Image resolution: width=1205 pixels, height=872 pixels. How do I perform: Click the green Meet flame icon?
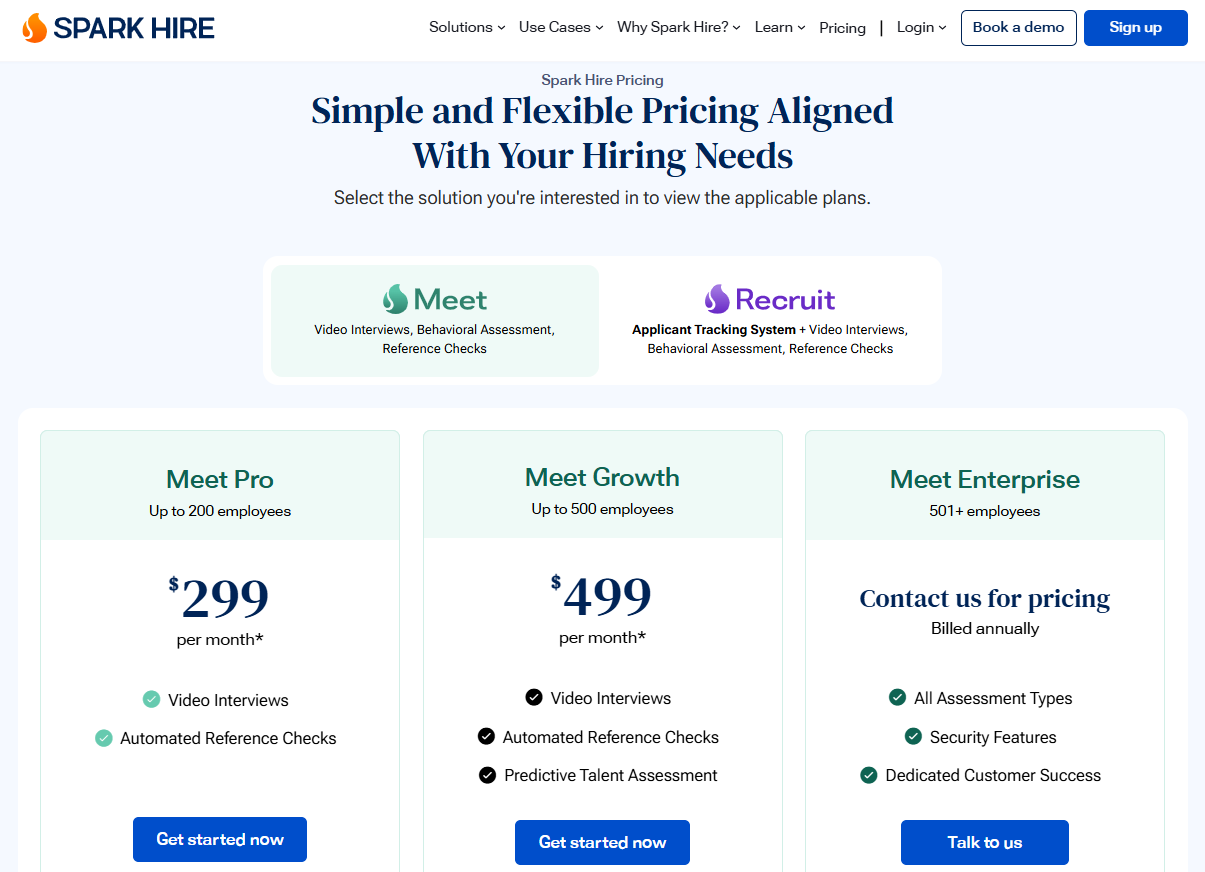click(x=395, y=299)
